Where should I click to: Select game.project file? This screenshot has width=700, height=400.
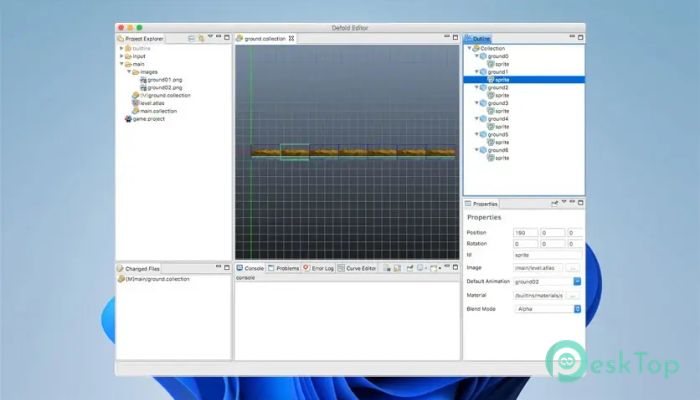(149, 119)
